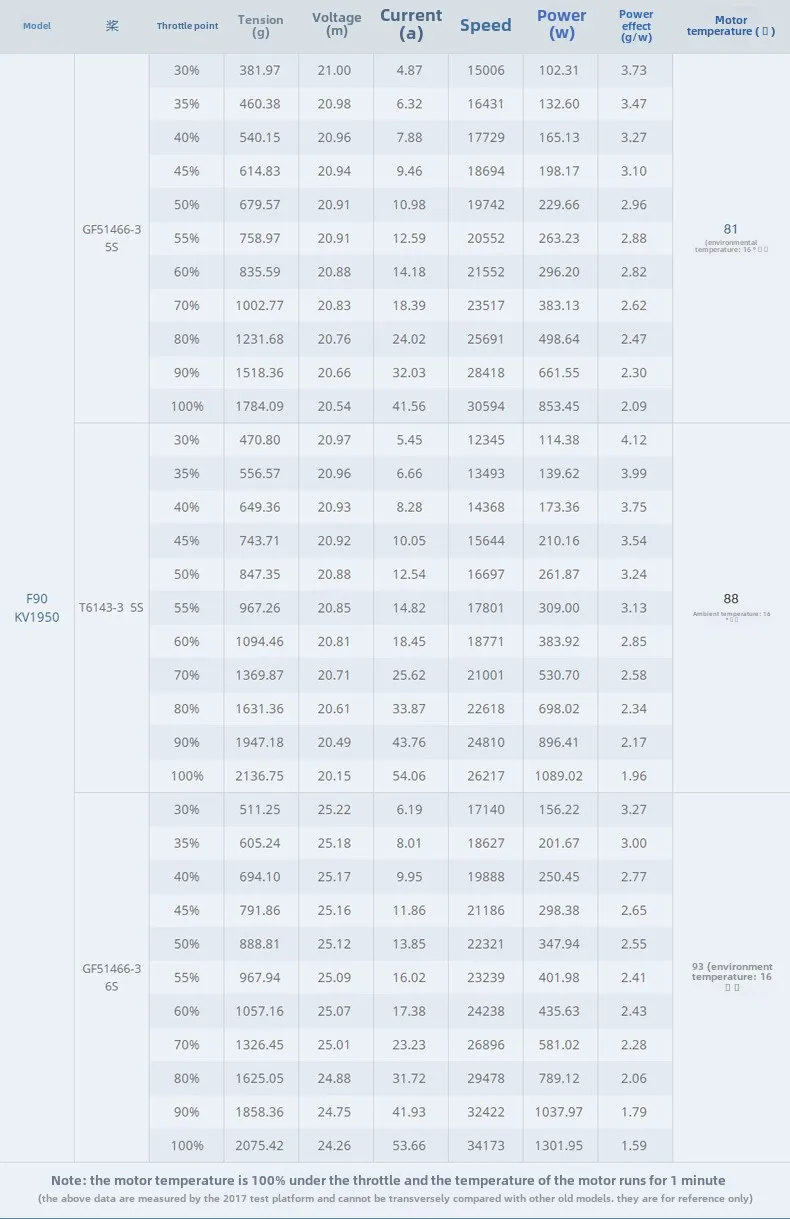Select the 2136.75 tension value
Image resolution: width=790 pixels, height=1219 pixels.
[x=260, y=776]
